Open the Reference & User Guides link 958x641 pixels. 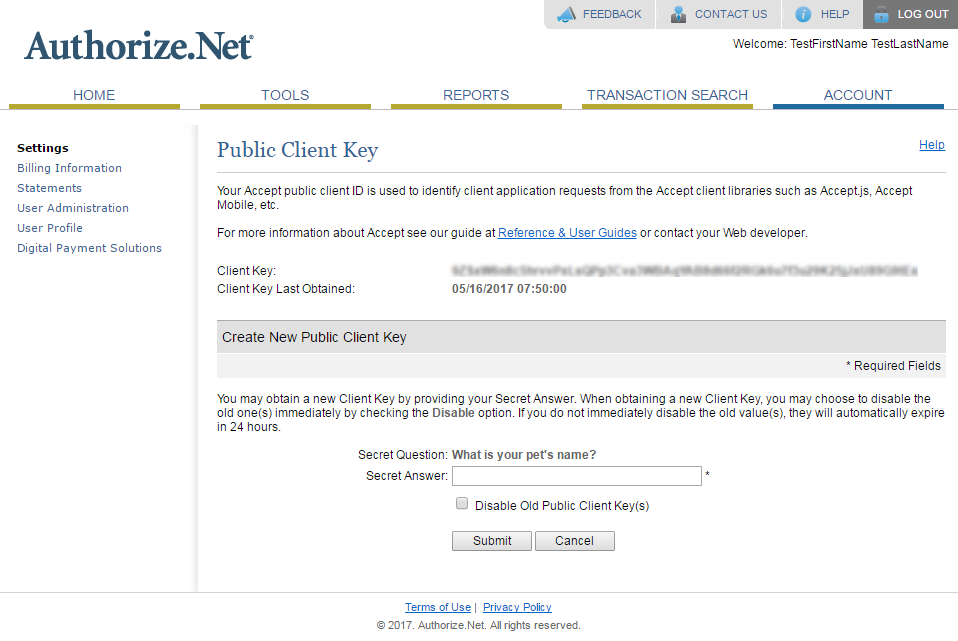(567, 233)
